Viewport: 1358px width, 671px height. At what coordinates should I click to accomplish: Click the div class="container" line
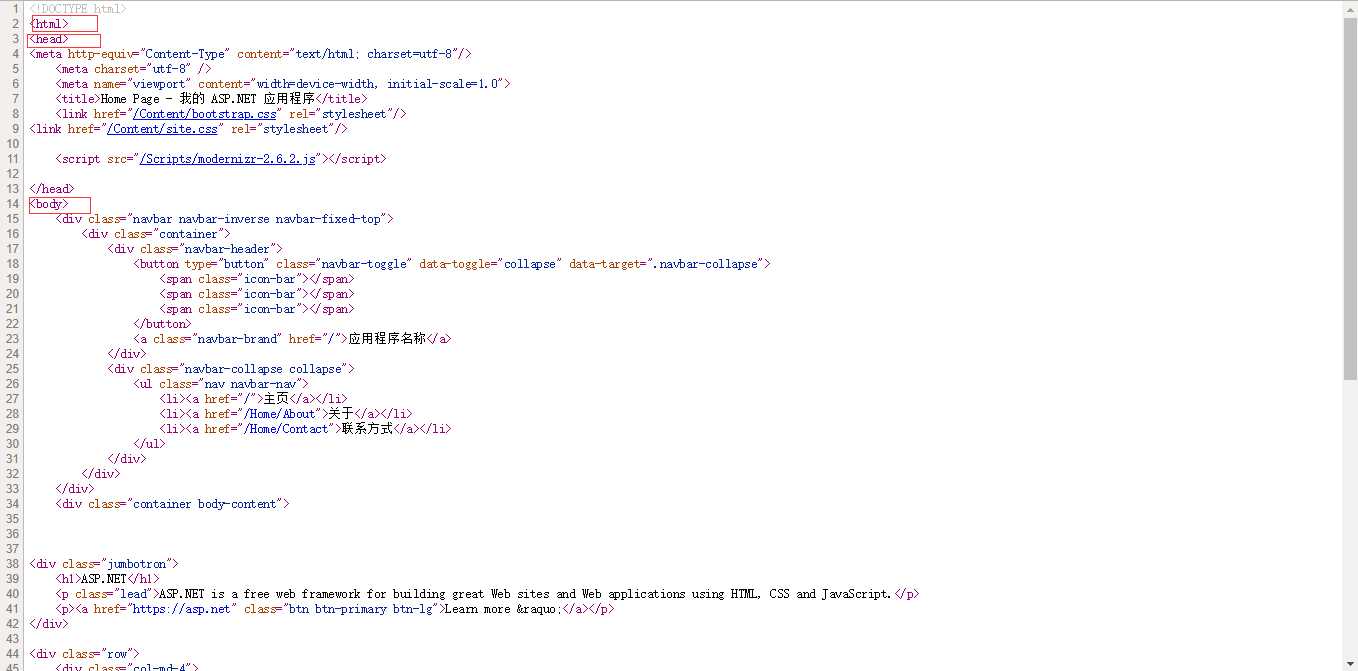pyautogui.click(x=156, y=234)
